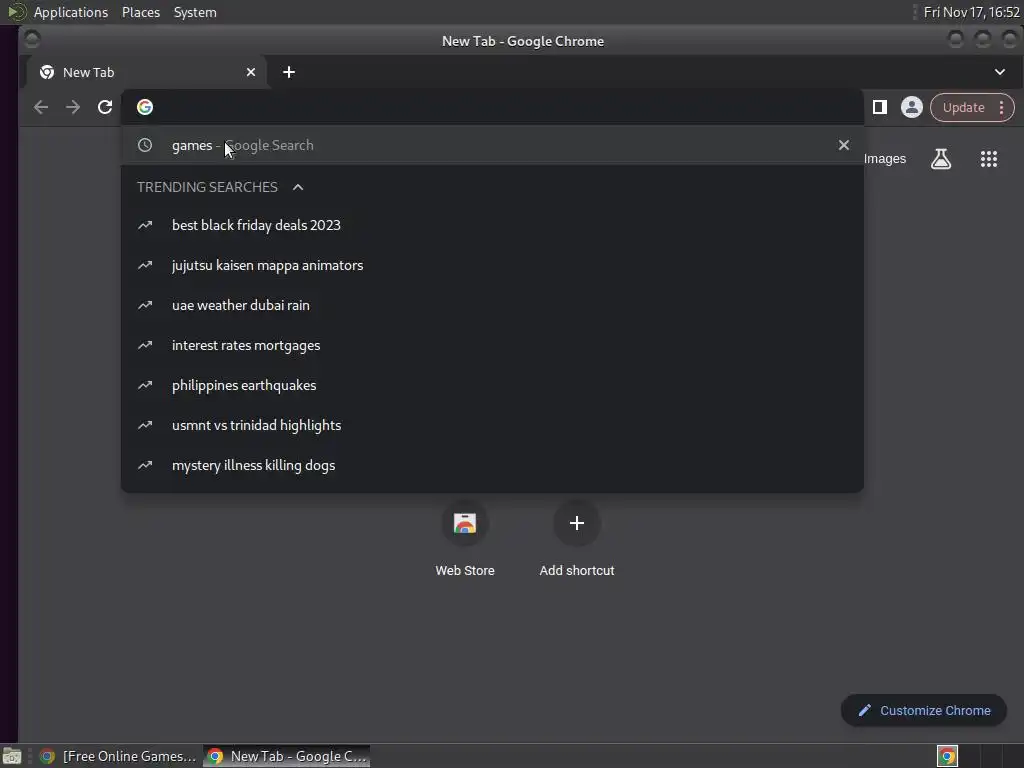Choose usmnt vs trinidad highlights

pos(492,425)
